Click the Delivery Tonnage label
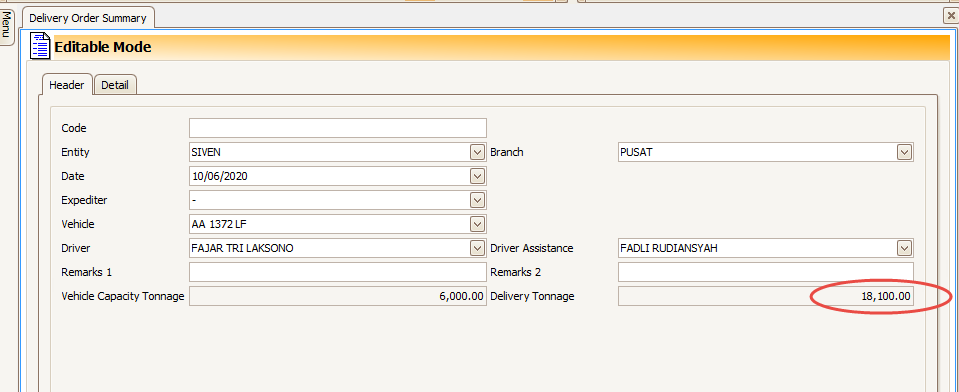This screenshot has height=392, width=959. point(532,296)
